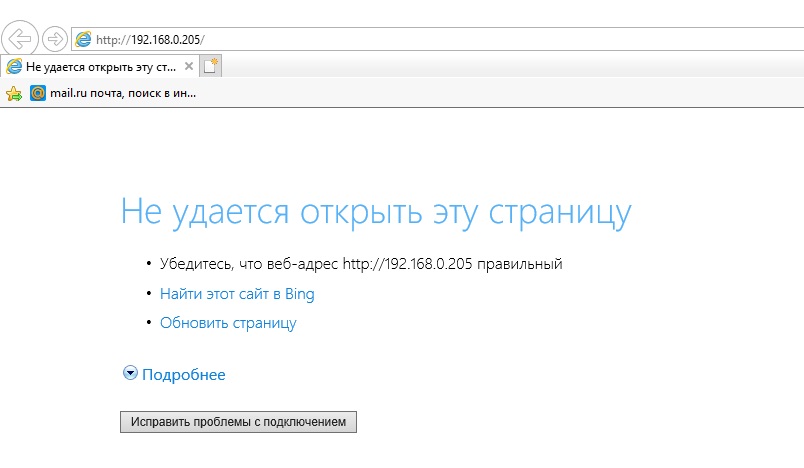Click the browser Back arrow button
Viewport: 804px width, 468px height.
click(21, 39)
